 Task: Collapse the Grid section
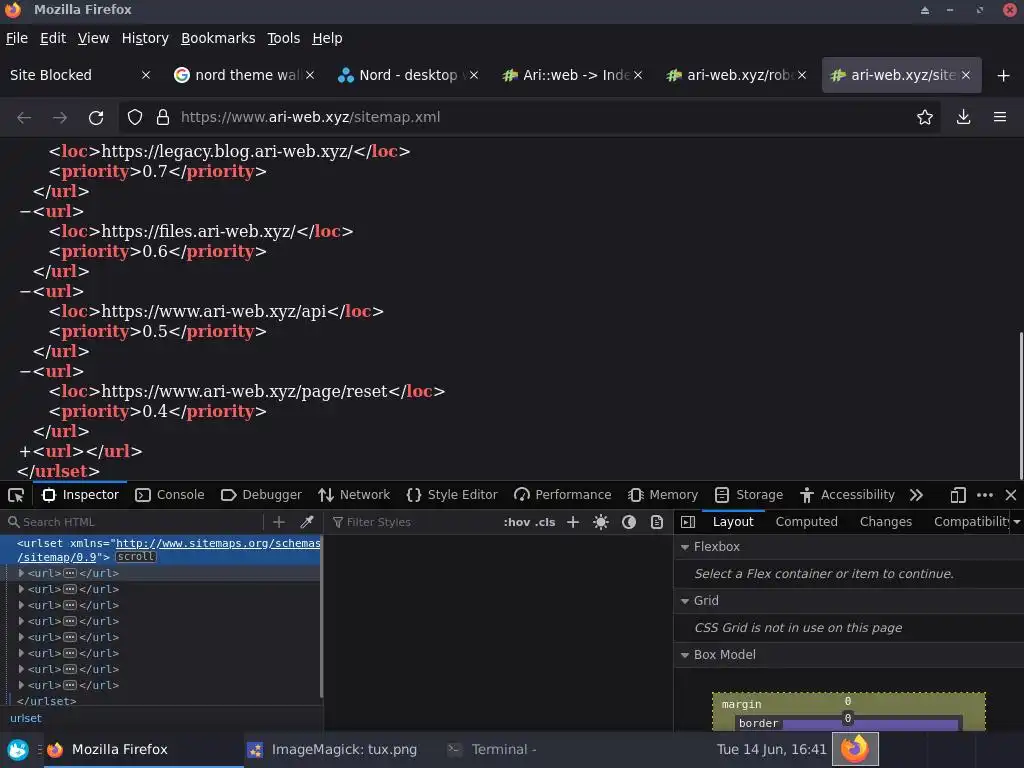pos(685,601)
